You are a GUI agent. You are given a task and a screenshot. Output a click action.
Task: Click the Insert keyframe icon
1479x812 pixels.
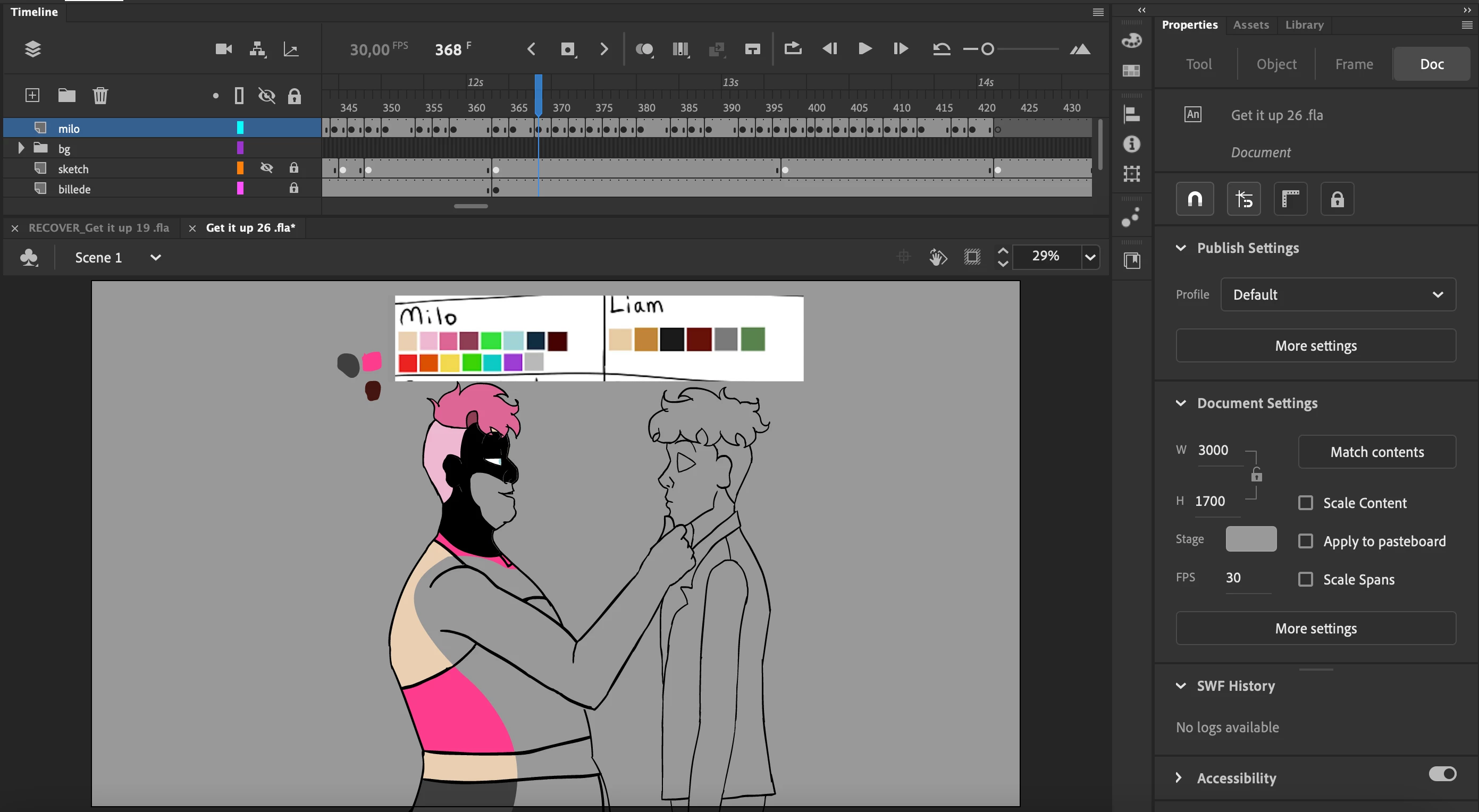567,49
